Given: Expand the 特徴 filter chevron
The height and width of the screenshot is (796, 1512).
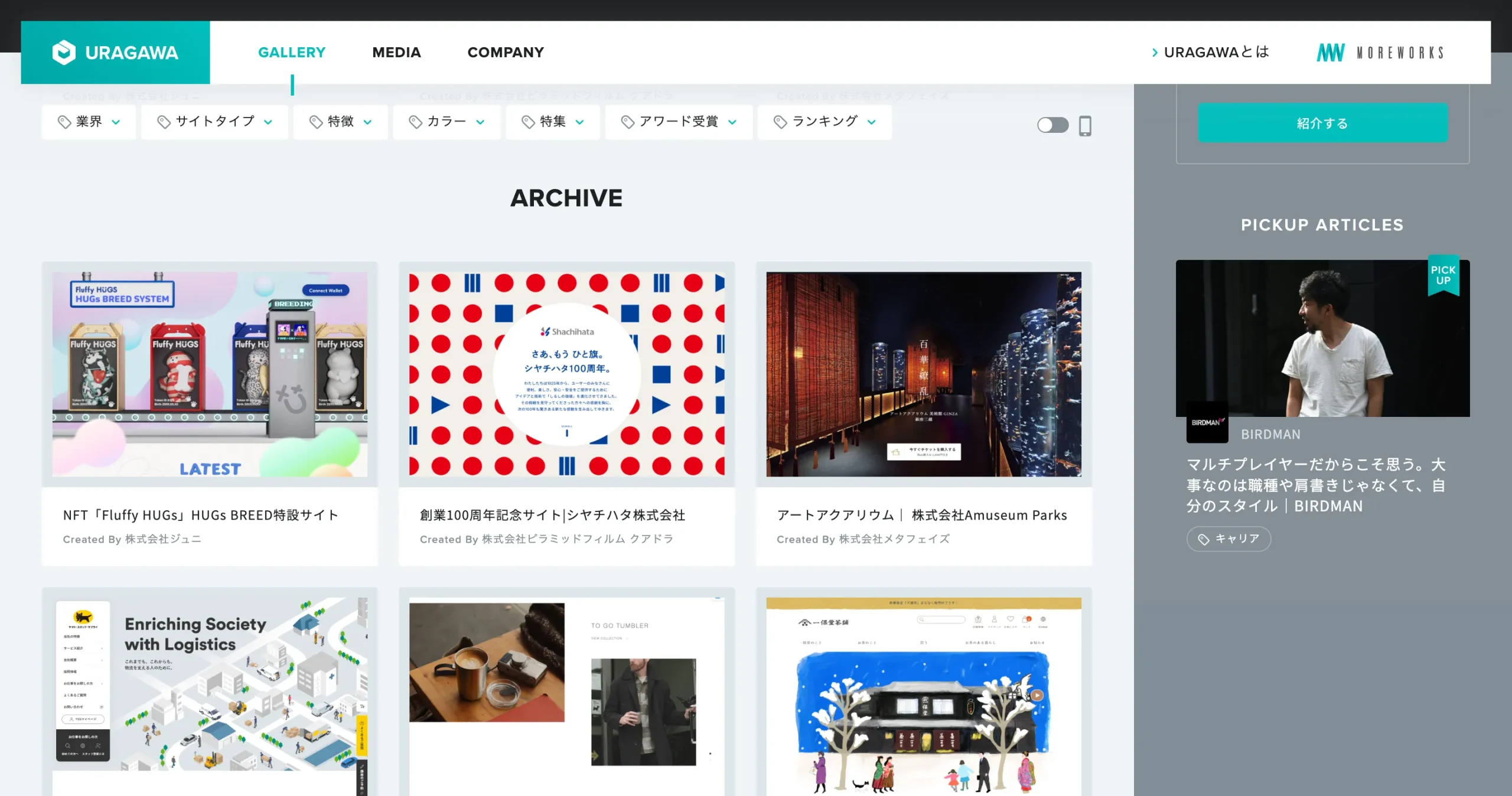Looking at the screenshot, I should click(x=367, y=122).
